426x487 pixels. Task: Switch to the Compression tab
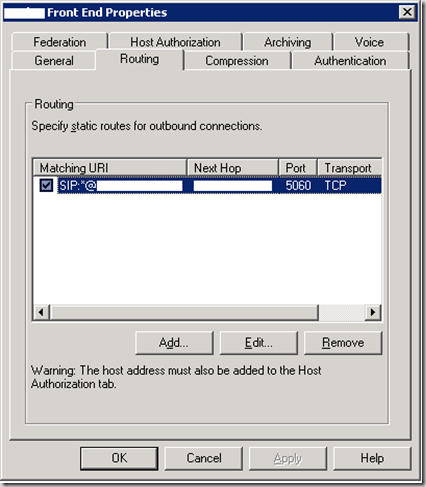click(237, 61)
